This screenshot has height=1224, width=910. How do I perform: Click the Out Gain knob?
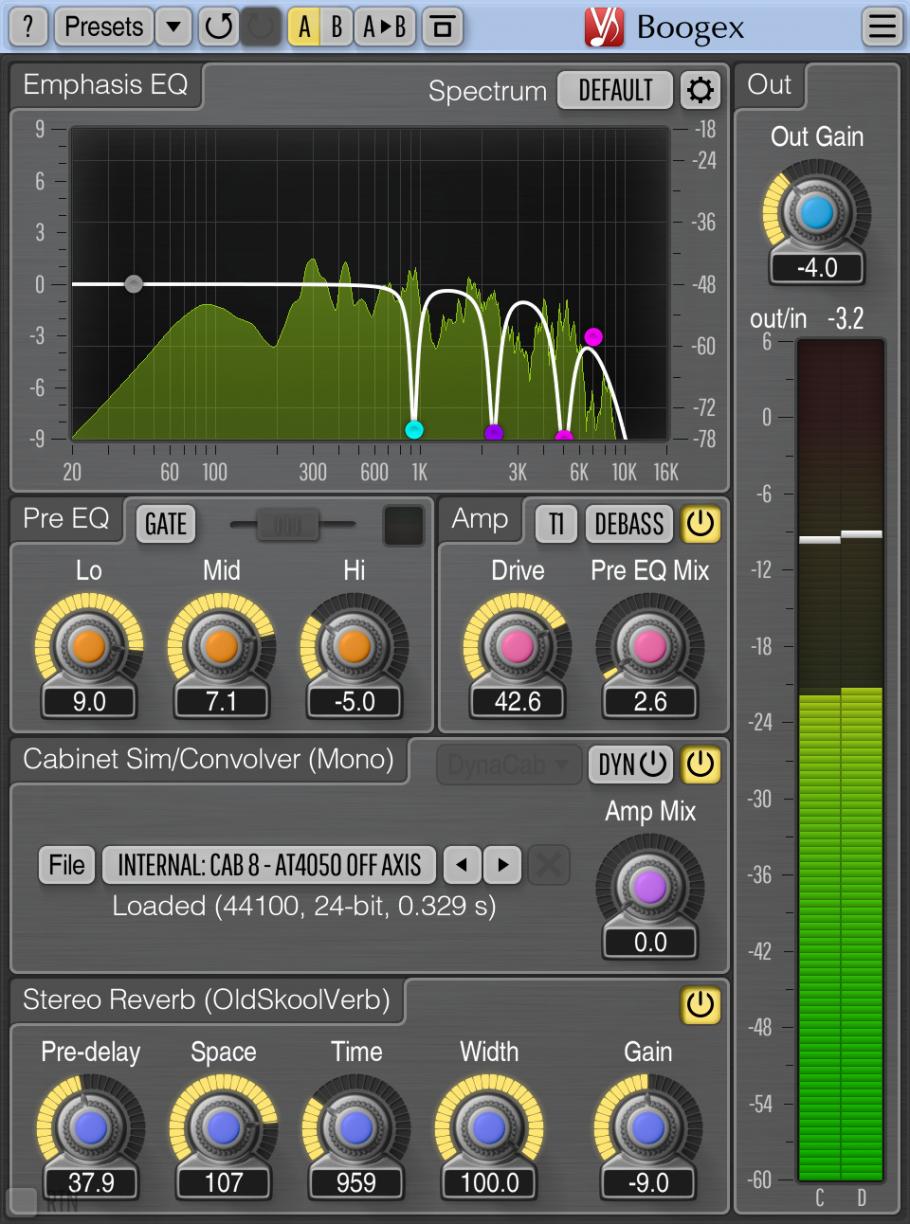point(816,212)
